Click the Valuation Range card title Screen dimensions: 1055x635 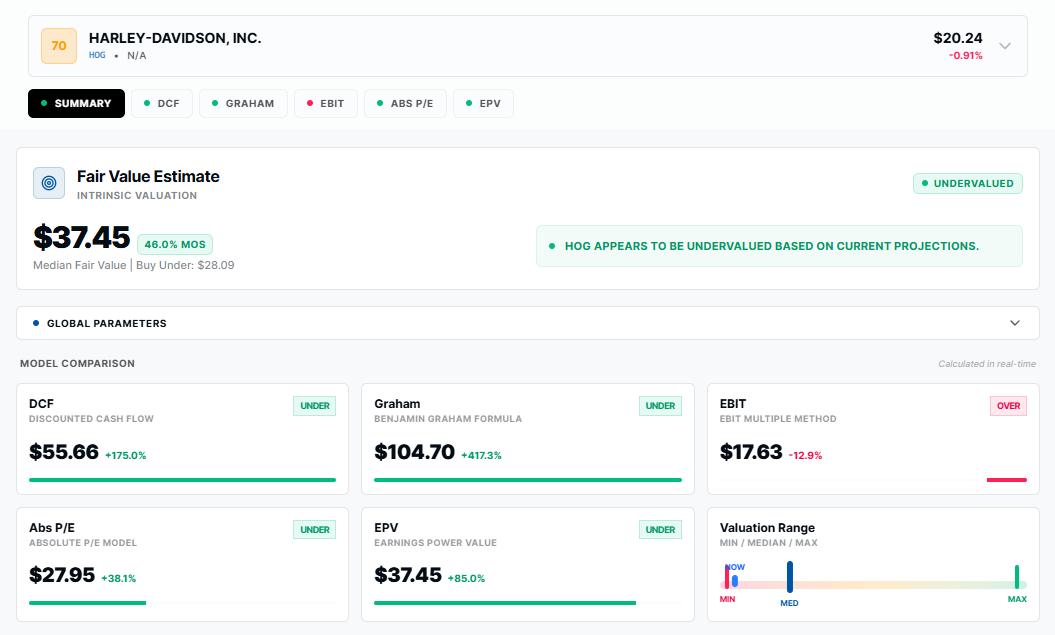(x=767, y=528)
